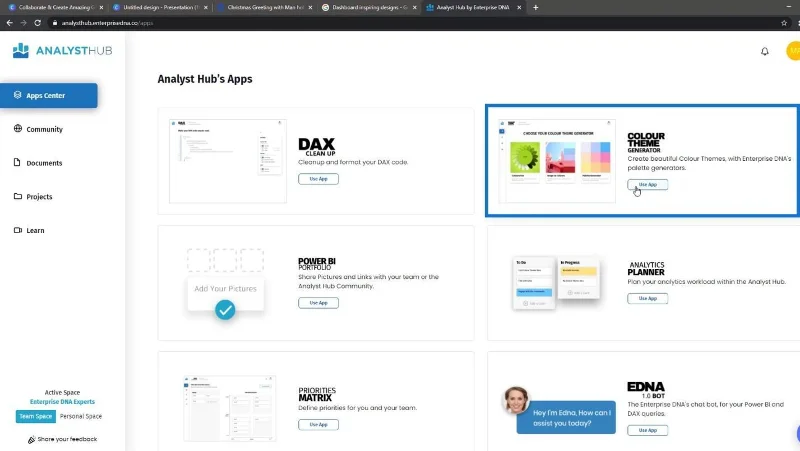
Task: Go back using browser back arrow
Action: [x=9, y=22]
